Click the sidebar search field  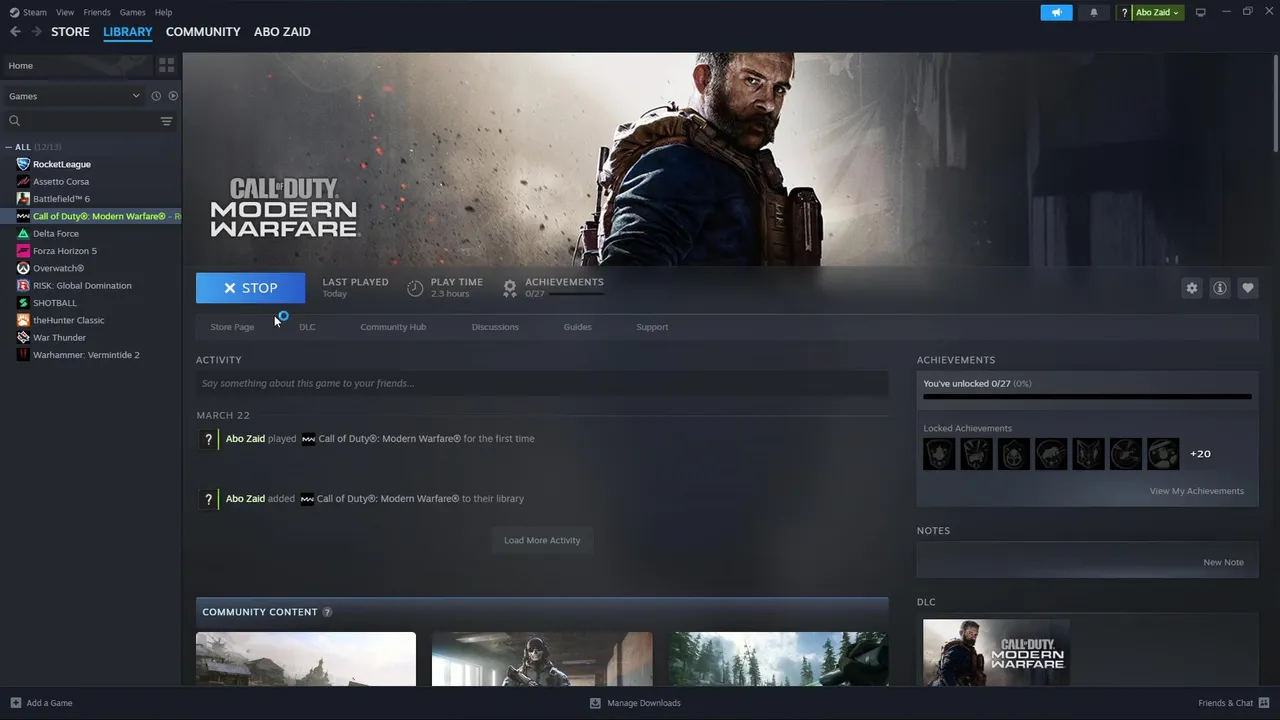[x=90, y=121]
